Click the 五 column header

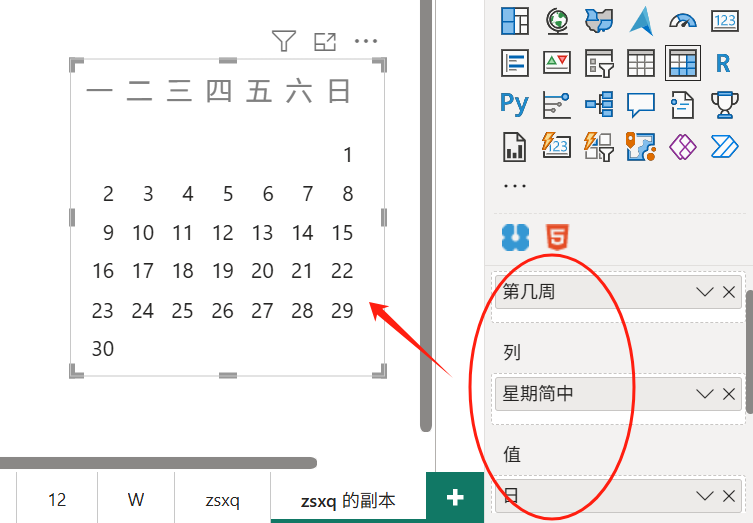click(259, 90)
